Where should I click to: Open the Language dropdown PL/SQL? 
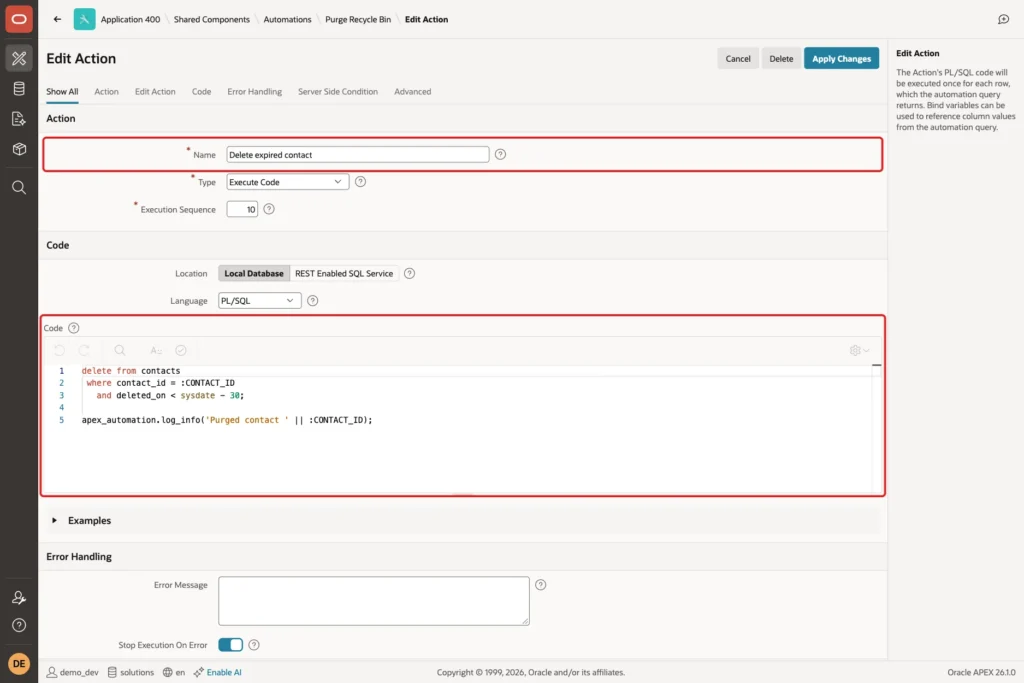click(259, 300)
